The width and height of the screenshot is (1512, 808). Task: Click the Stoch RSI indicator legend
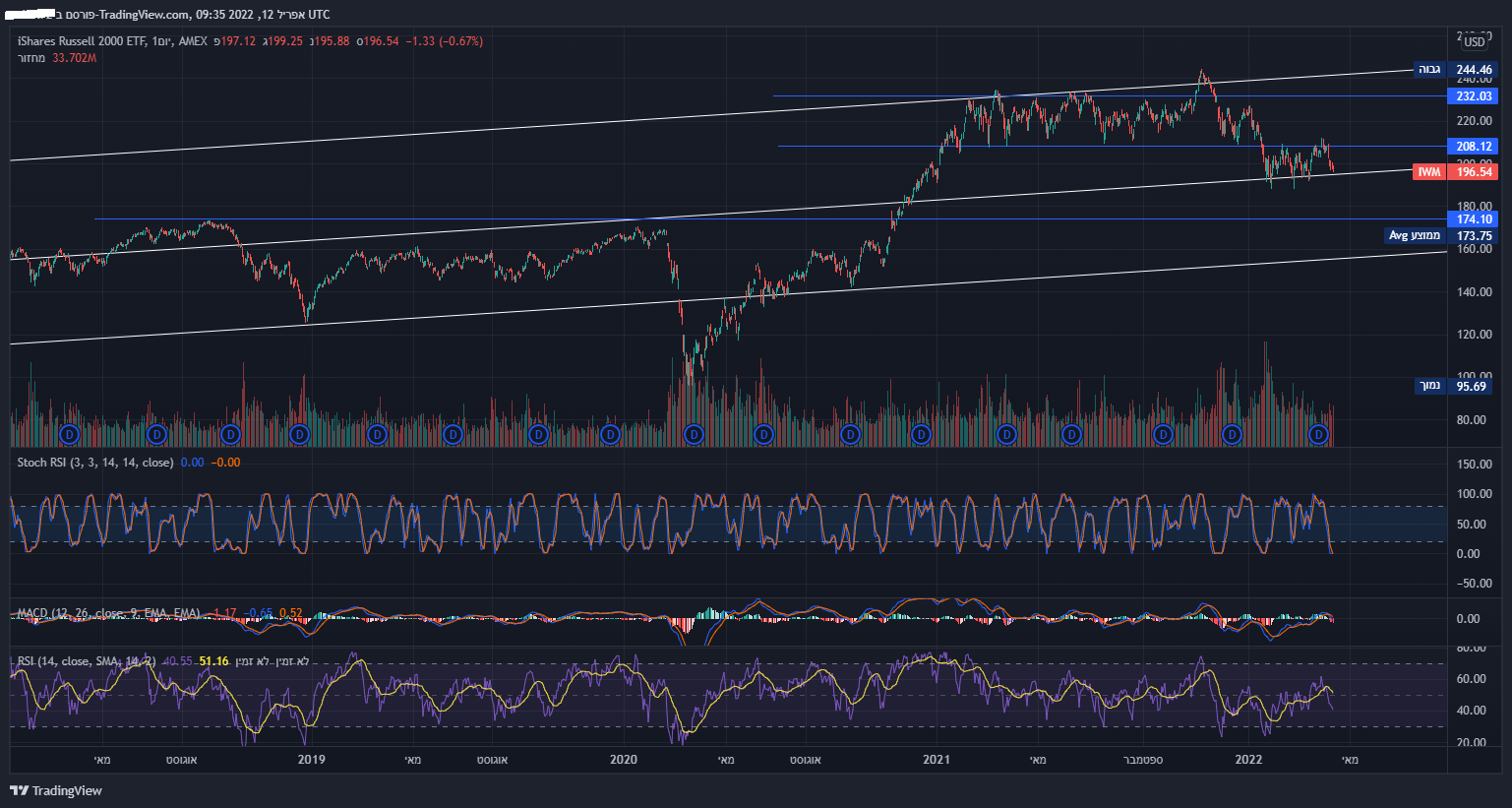click(x=95, y=463)
